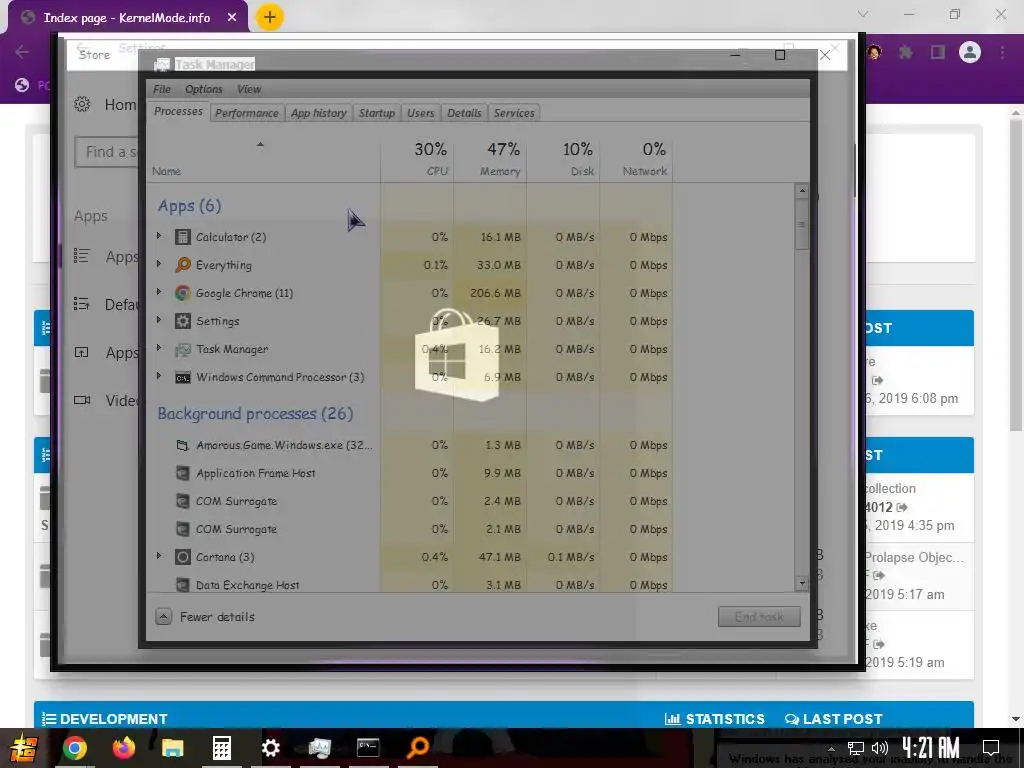The height and width of the screenshot is (768, 1024).
Task: Click the Task Manager scrollbar up arrow
Action: click(x=802, y=191)
